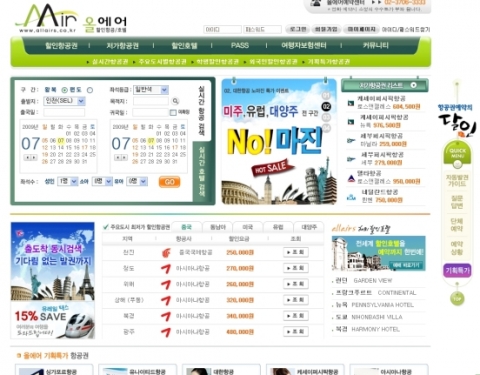Screen dimensions: 480x375
Task: Select banner slide indicator 01
Action: click(x=326, y=96)
